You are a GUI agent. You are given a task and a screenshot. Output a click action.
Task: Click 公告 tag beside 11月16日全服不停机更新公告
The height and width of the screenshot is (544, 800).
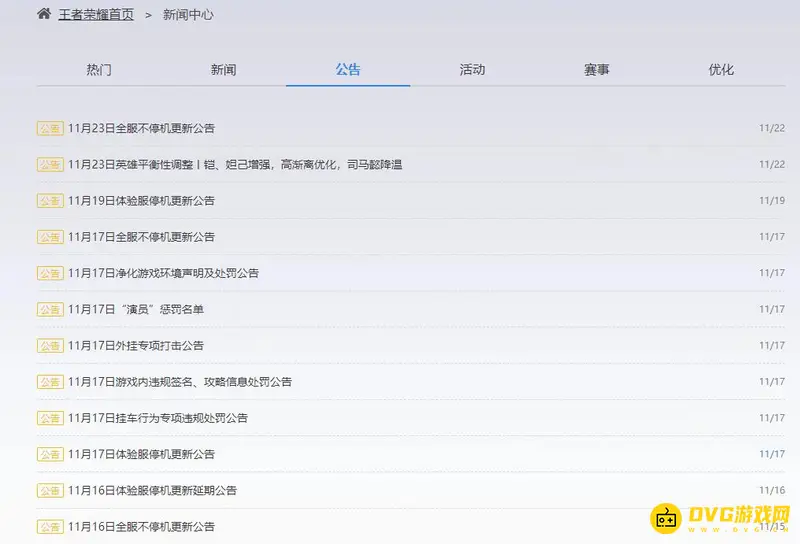[x=50, y=527]
